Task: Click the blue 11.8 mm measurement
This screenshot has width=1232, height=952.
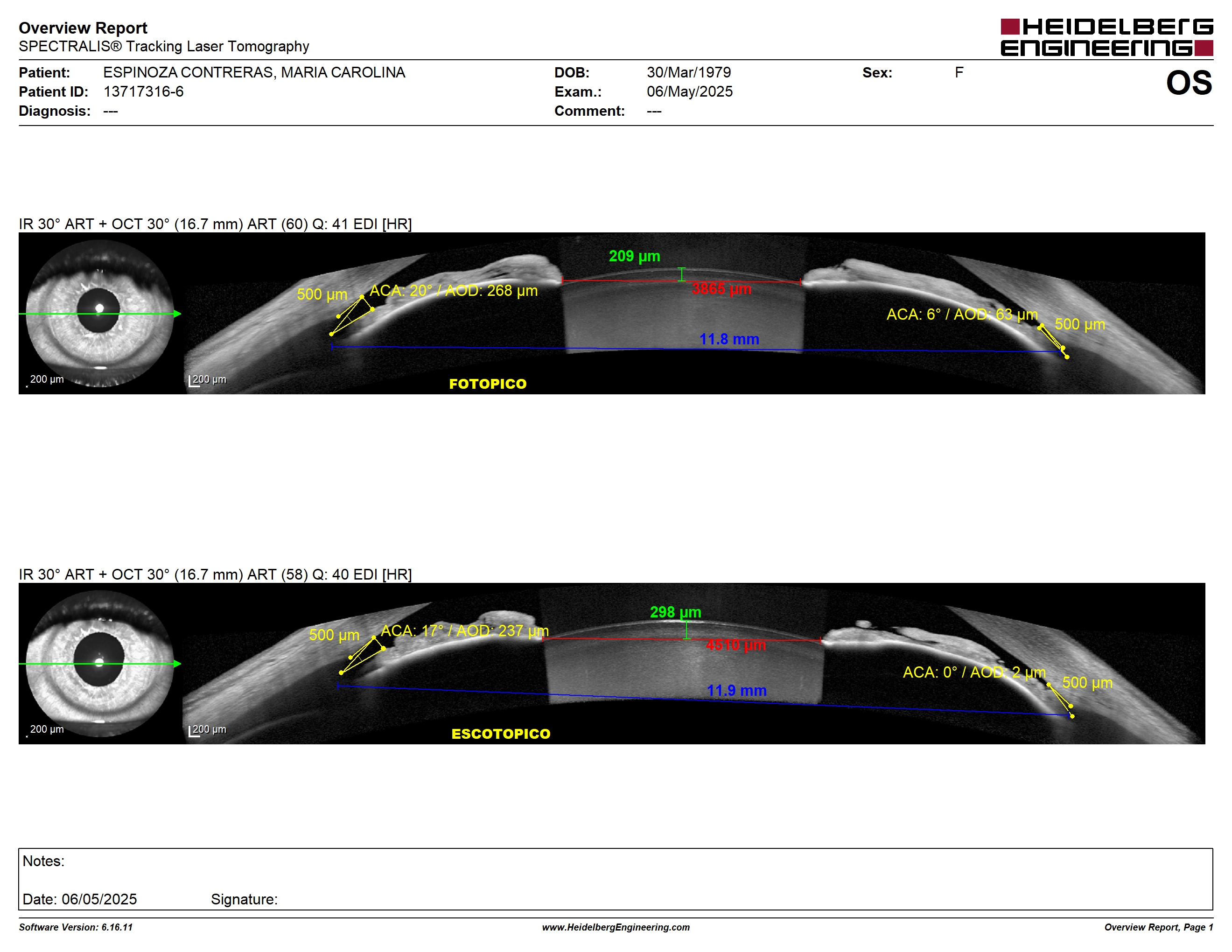Action: pos(729,339)
